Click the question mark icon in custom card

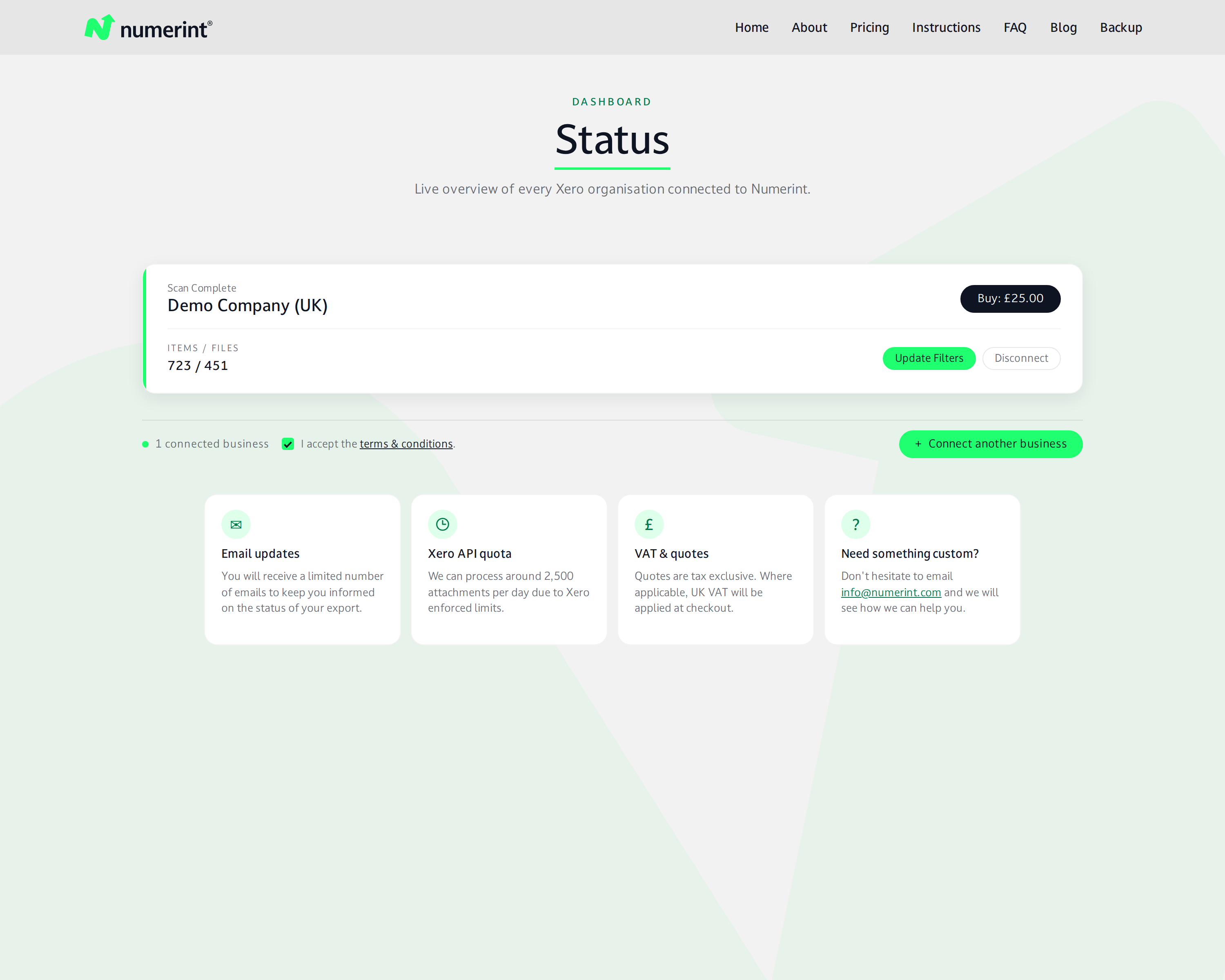click(856, 524)
